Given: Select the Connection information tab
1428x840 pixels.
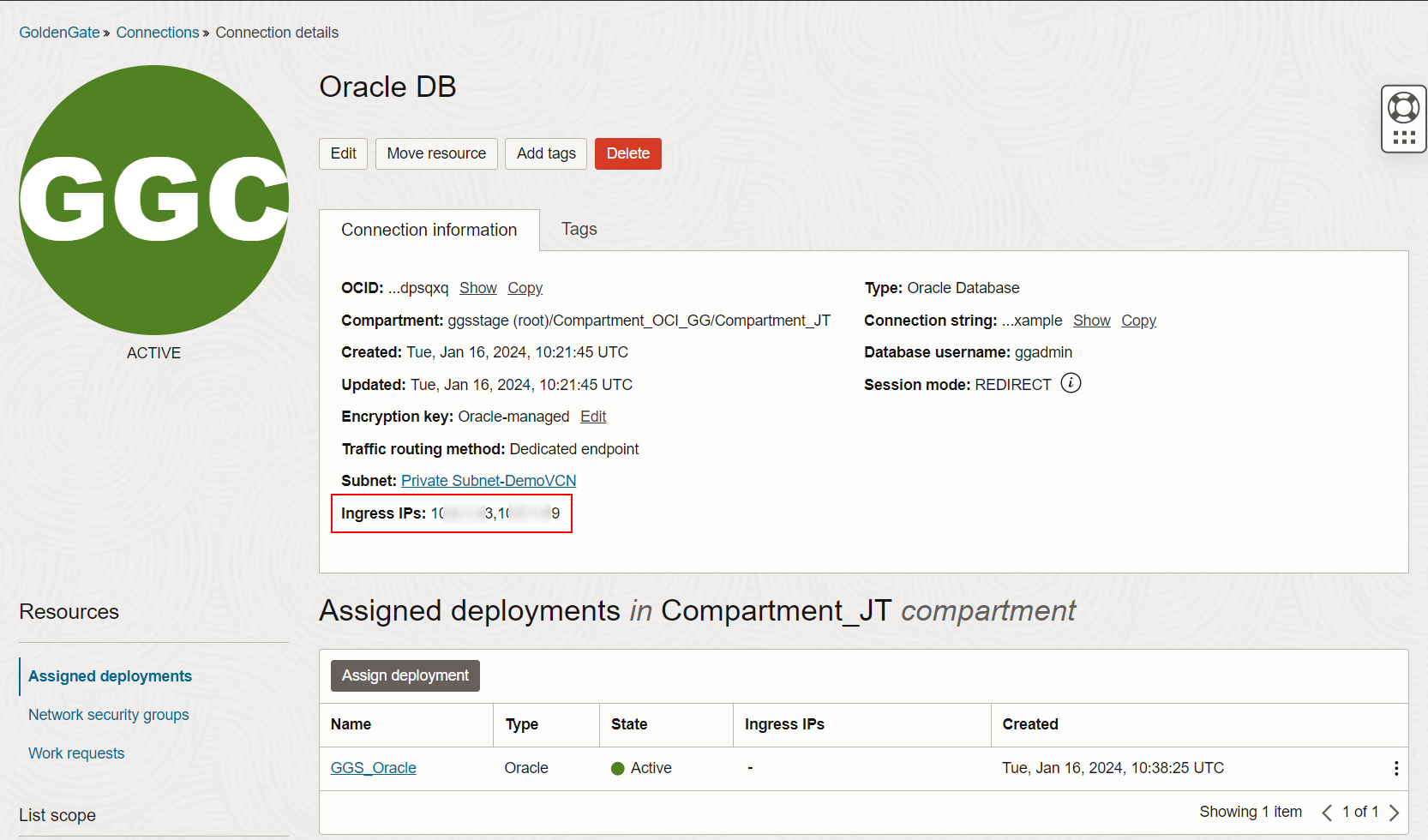Looking at the screenshot, I should coord(429,229).
